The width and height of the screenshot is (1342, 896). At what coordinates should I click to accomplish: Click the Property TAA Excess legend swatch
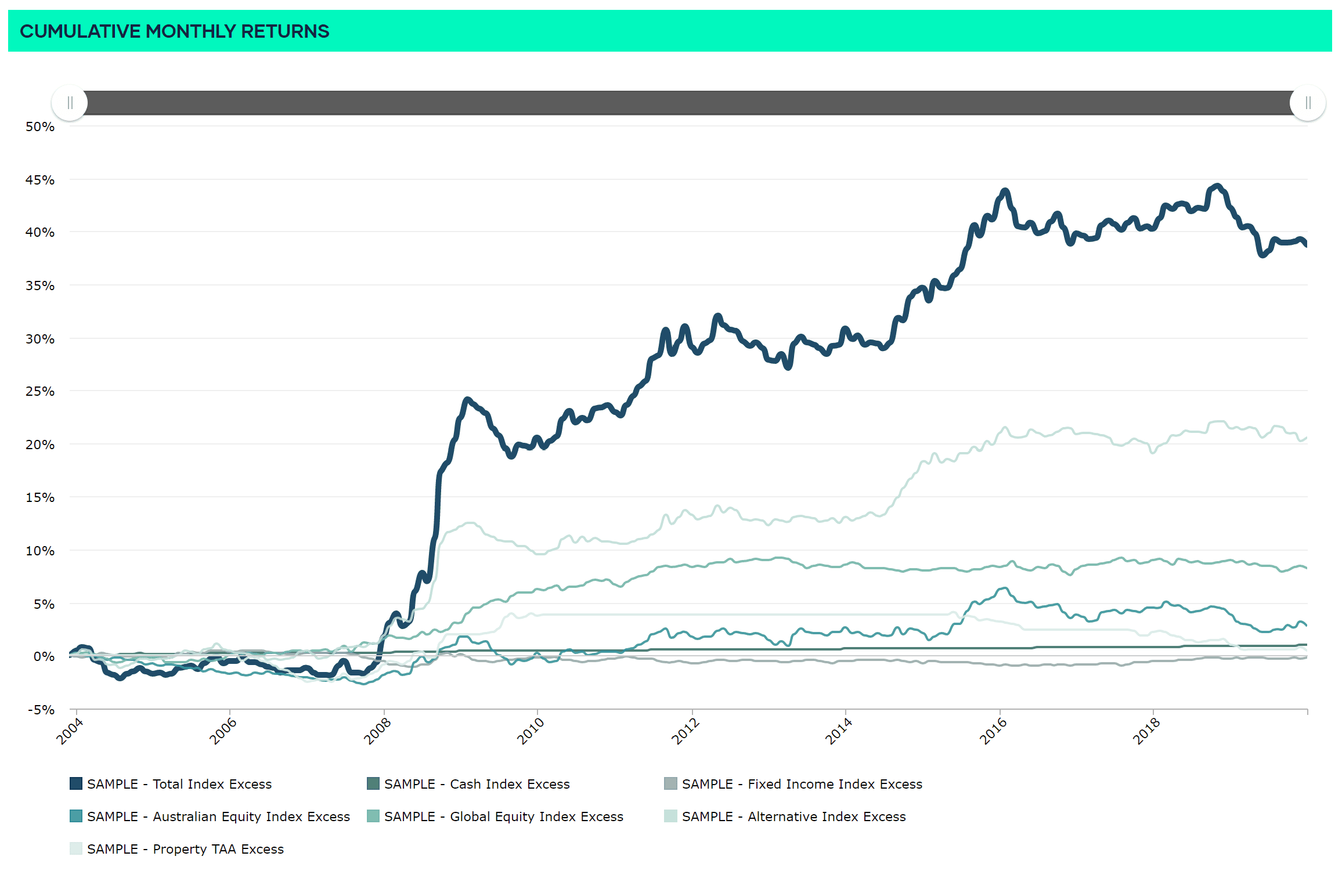tap(76, 848)
